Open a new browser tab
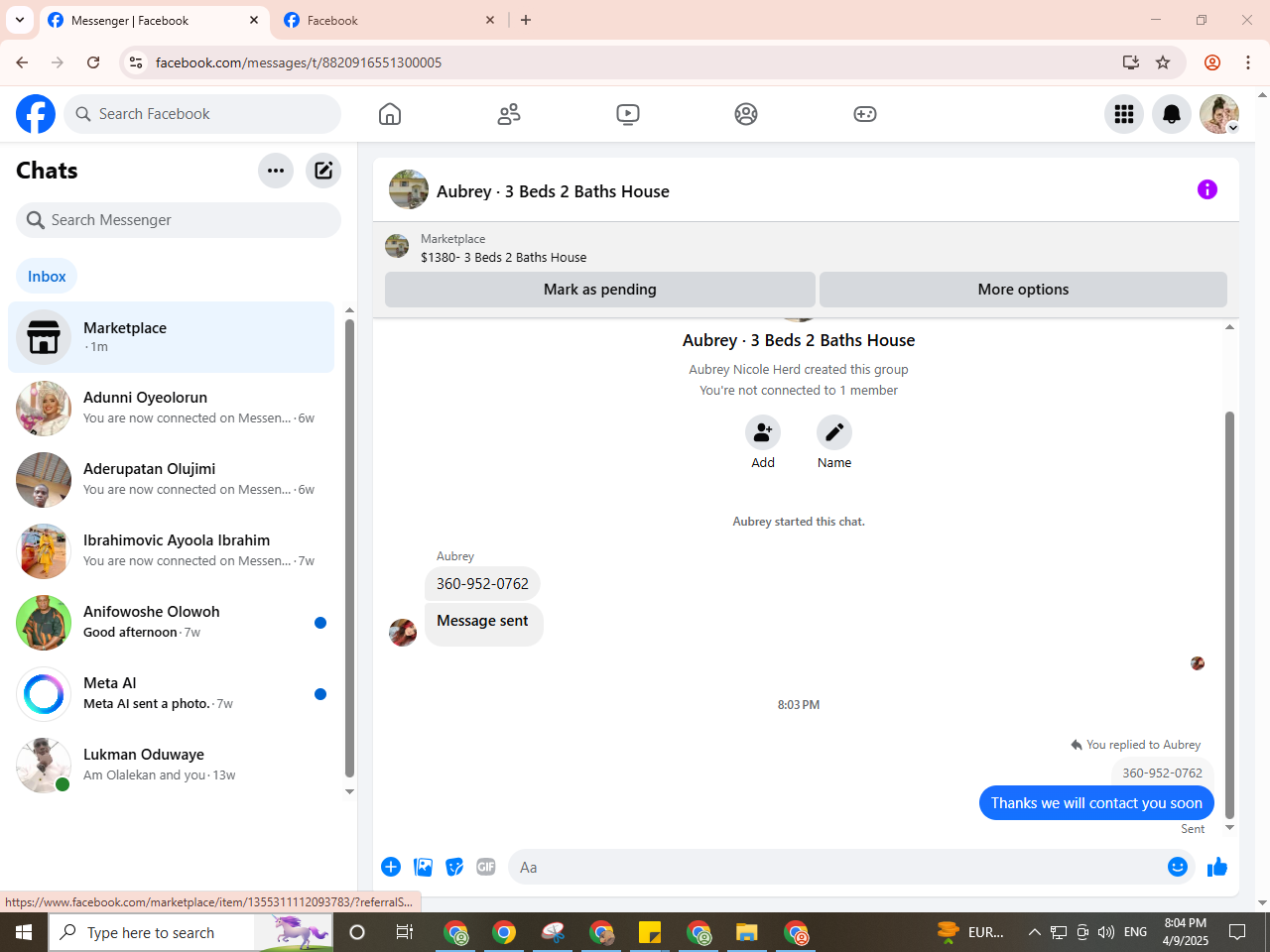 [x=526, y=20]
